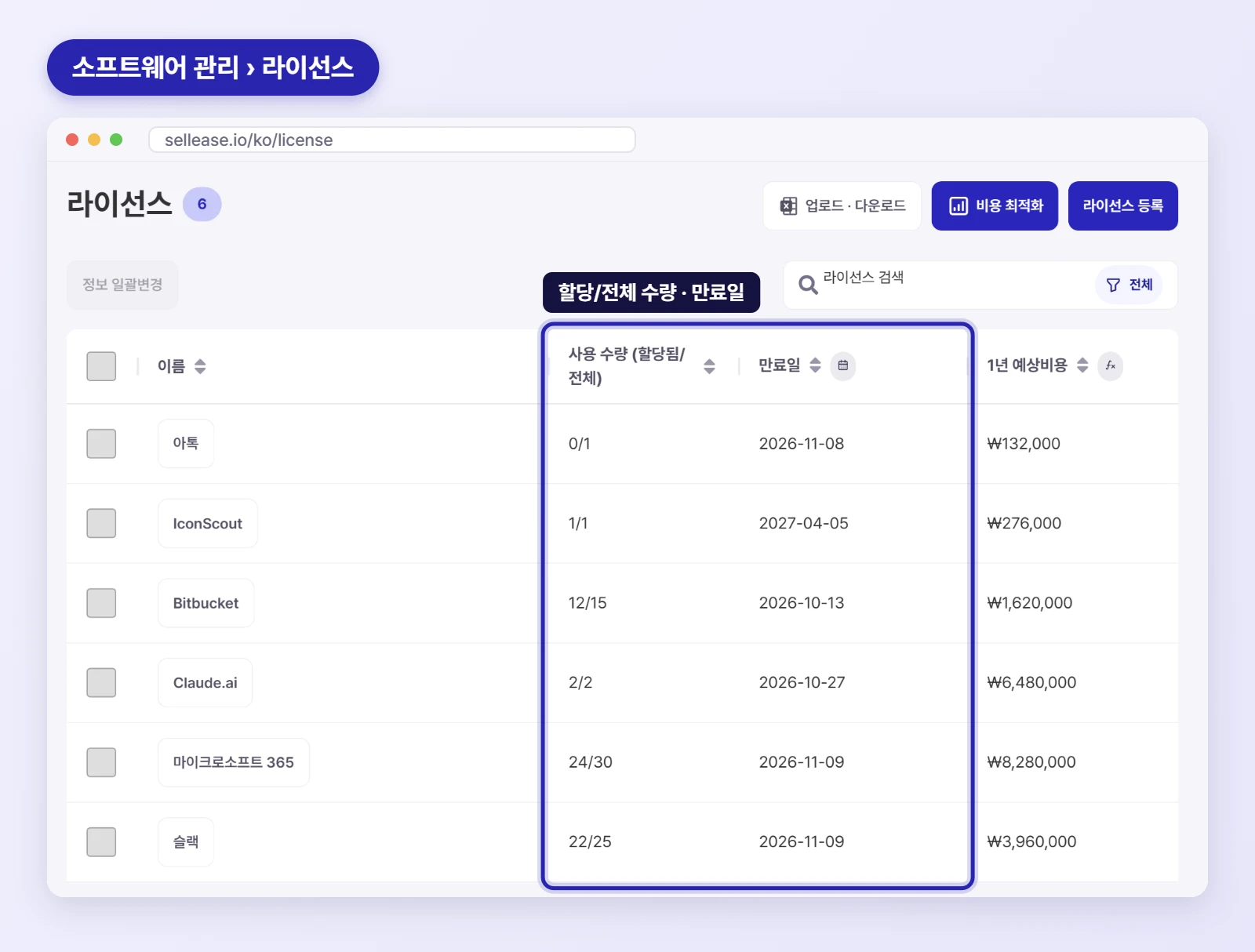Screen dimensions: 1255x952
Task: Open 업로드·다운로드 button
Action: point(842,206)
